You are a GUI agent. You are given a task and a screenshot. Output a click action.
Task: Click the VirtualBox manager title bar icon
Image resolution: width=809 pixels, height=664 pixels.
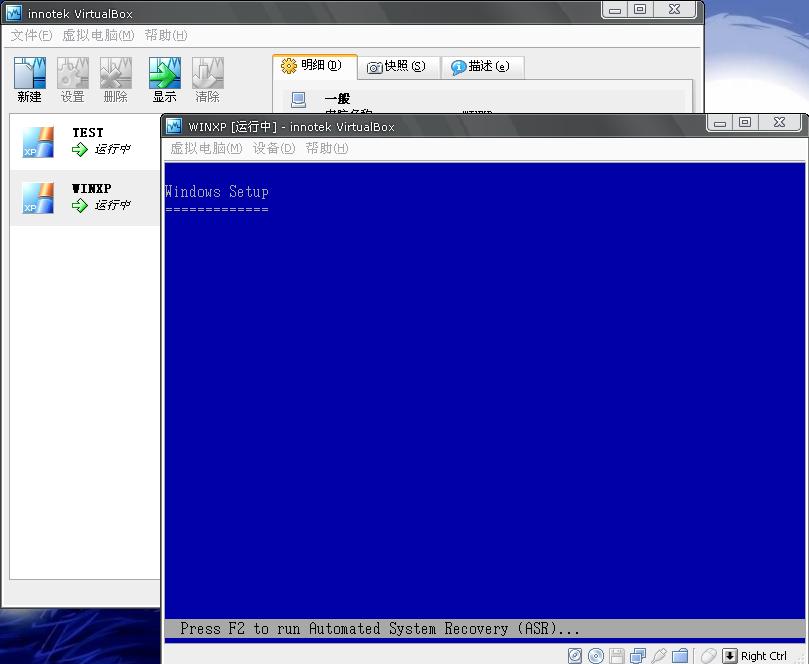(x=13, y=13)
